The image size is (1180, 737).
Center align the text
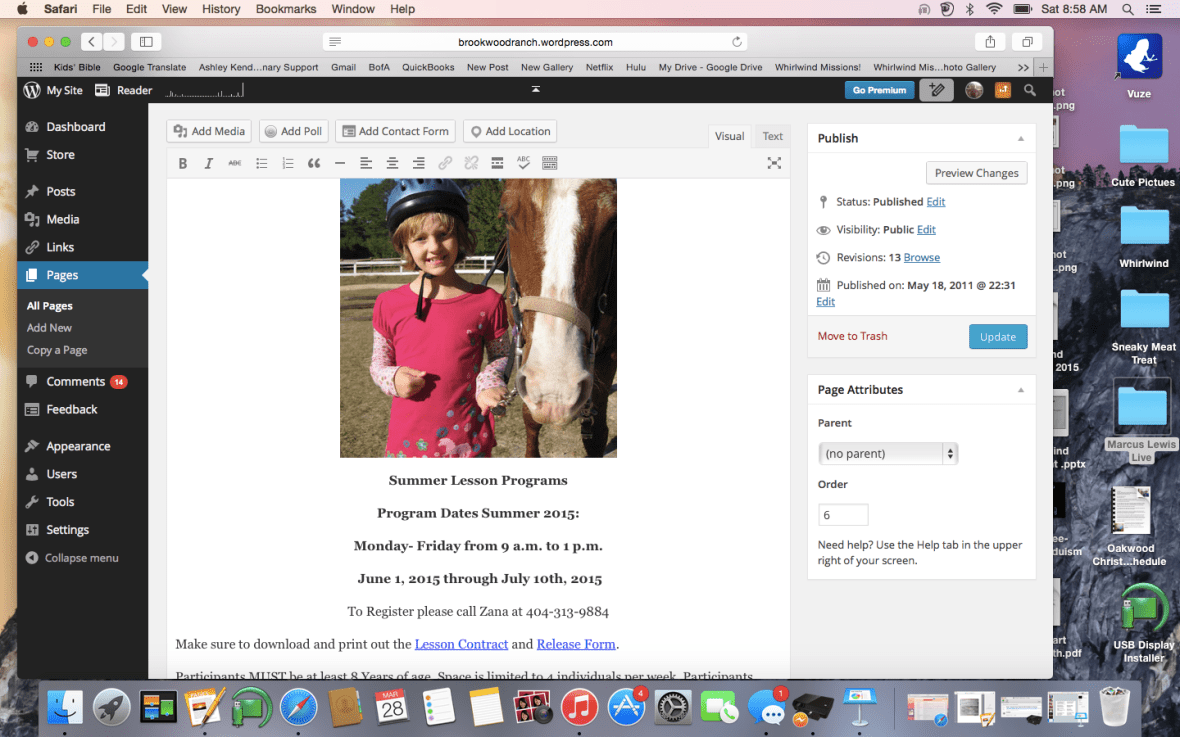click(392, 163)
